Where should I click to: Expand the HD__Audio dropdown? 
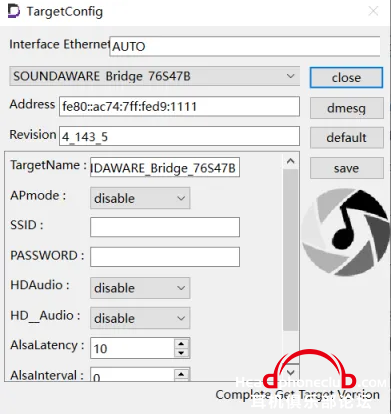click(x=140, y=318)
